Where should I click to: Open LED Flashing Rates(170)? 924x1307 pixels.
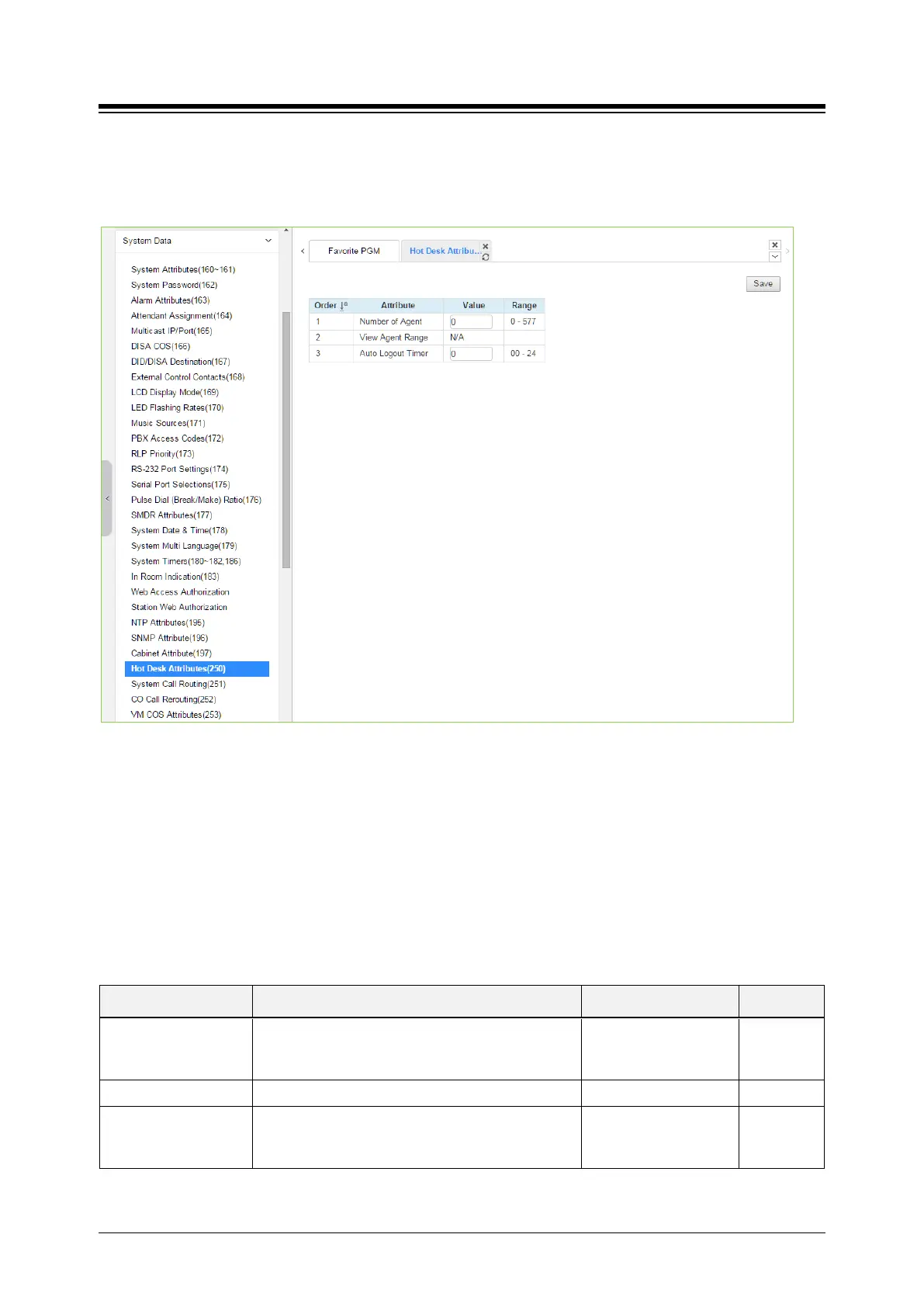tap(178, 407)
